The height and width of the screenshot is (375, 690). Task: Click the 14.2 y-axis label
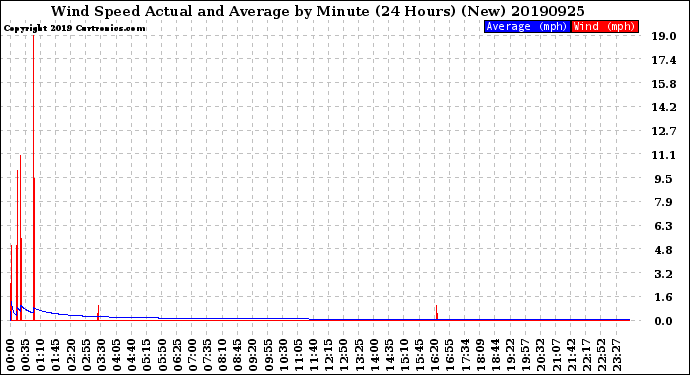click(x=663, y=107)
